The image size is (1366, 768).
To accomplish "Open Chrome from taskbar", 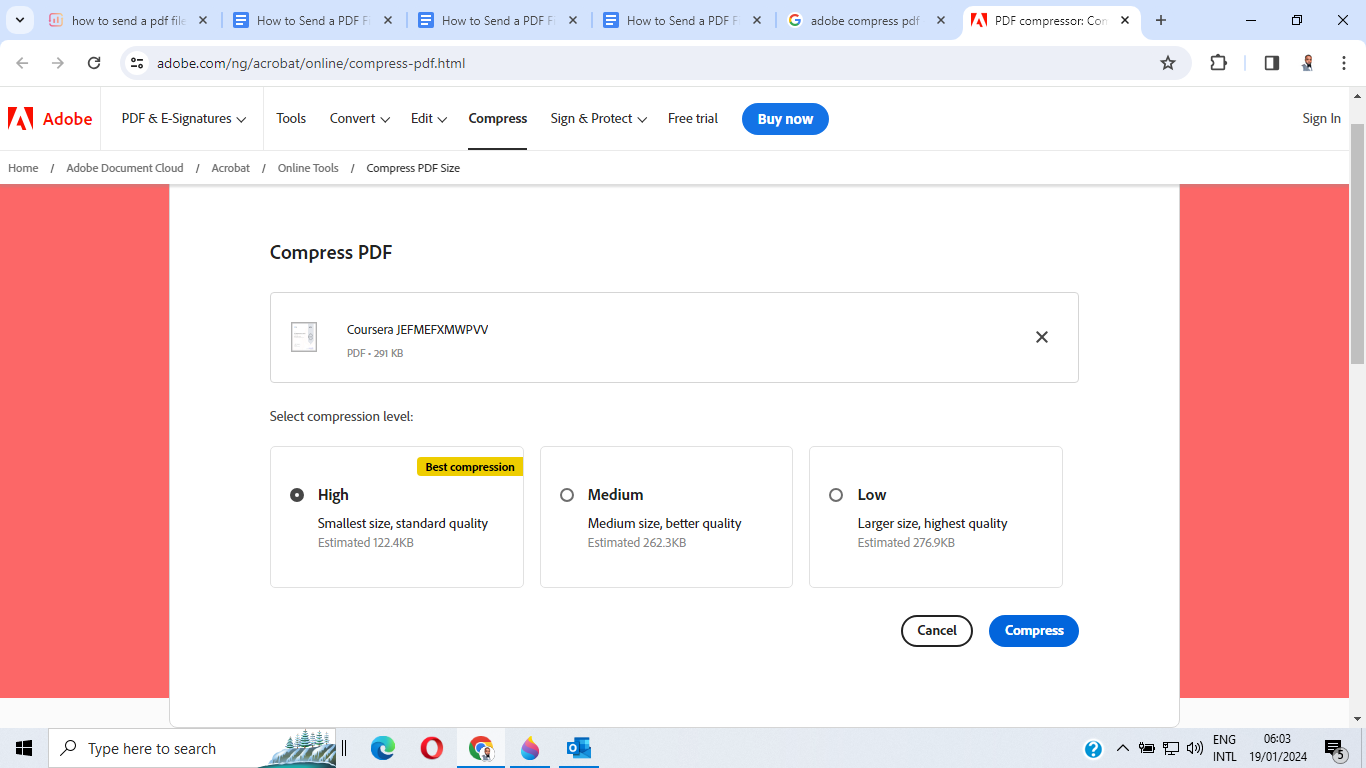I will click(481, 748).
